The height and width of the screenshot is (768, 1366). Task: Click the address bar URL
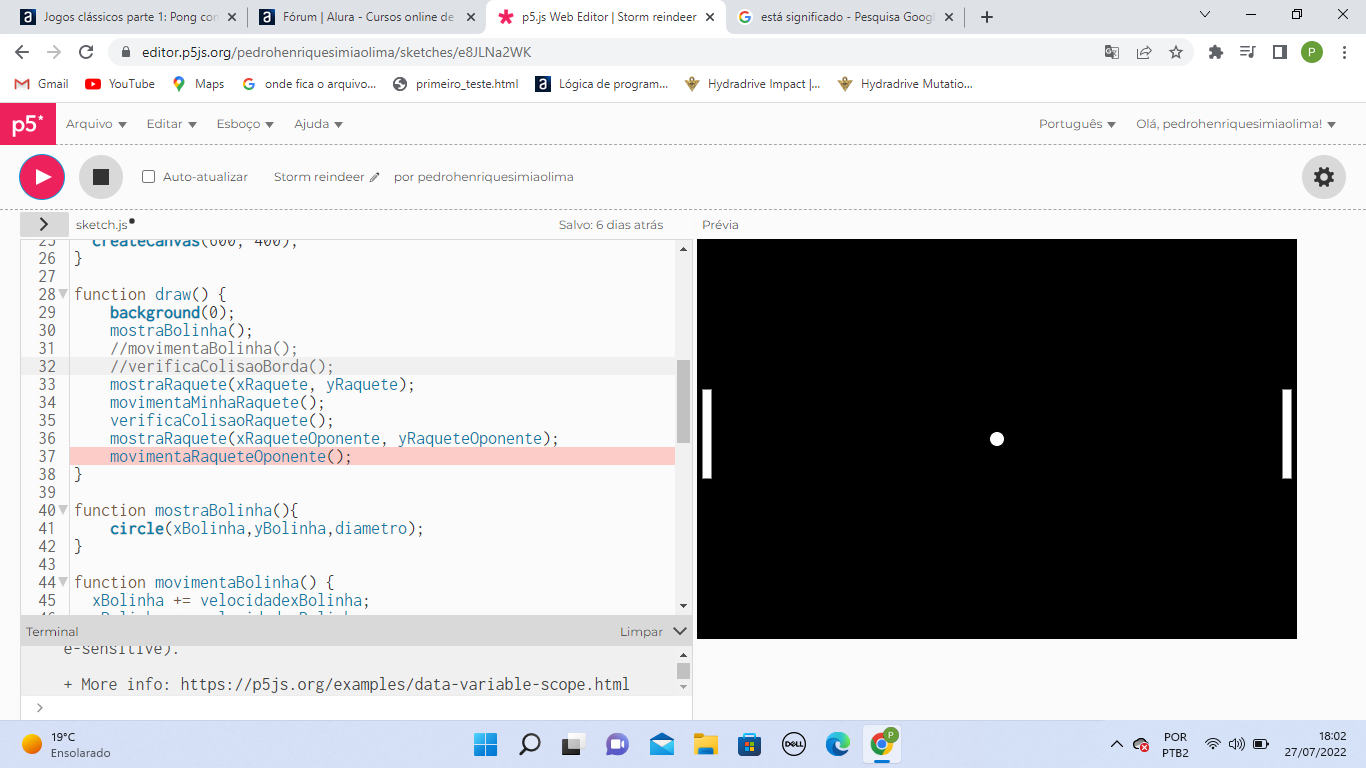pyautogui.click(x=335, y=52)
